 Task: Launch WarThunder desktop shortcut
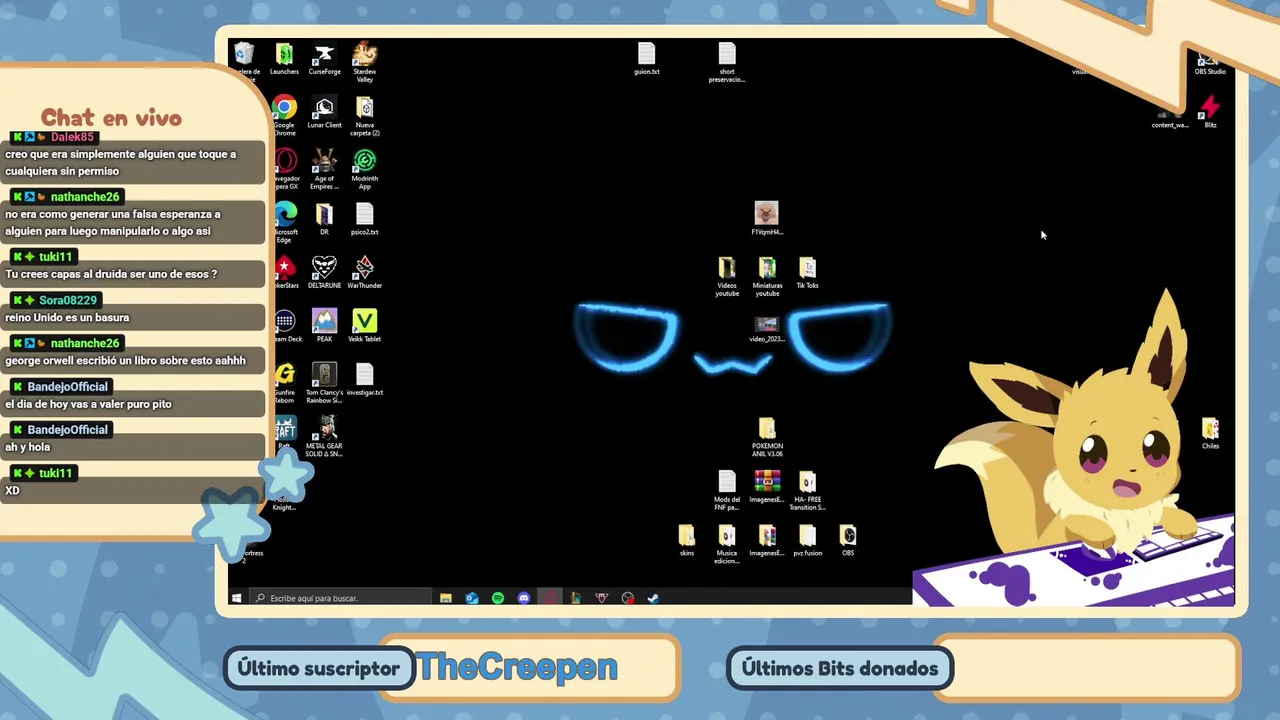click(365, 272)
